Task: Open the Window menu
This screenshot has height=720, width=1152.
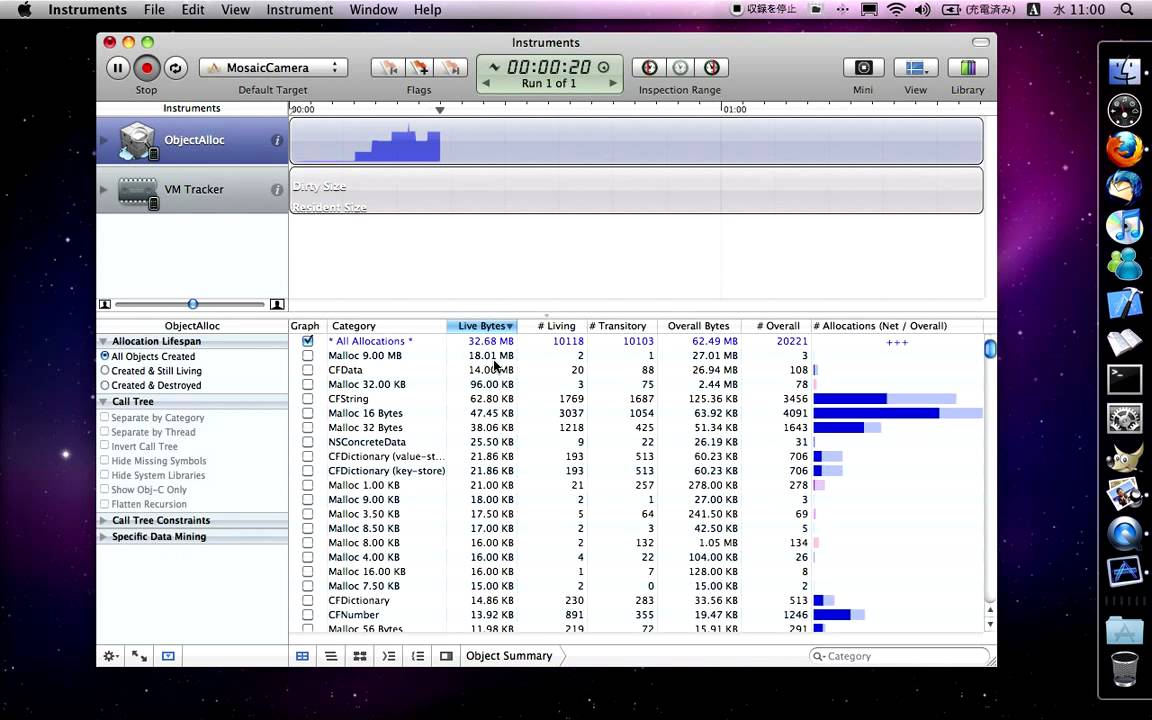Action: [x=373, y=10]
